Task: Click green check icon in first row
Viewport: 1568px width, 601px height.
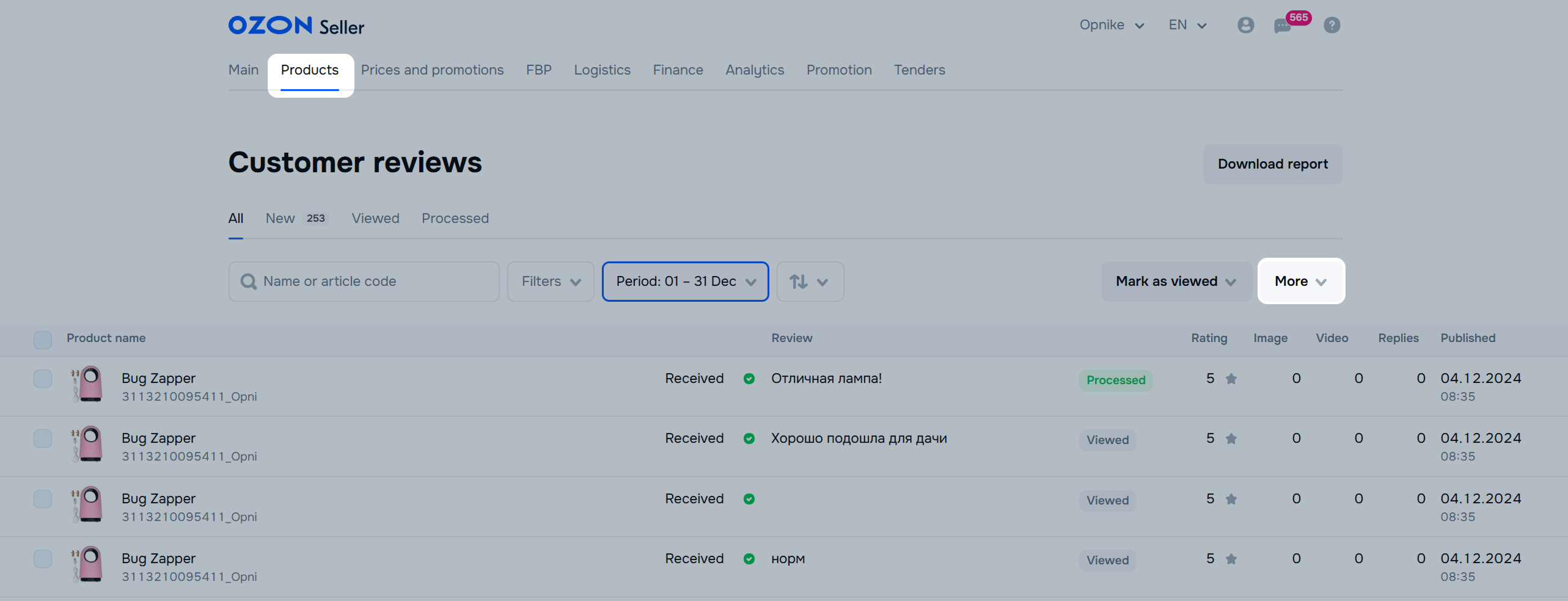Action: 749,379
